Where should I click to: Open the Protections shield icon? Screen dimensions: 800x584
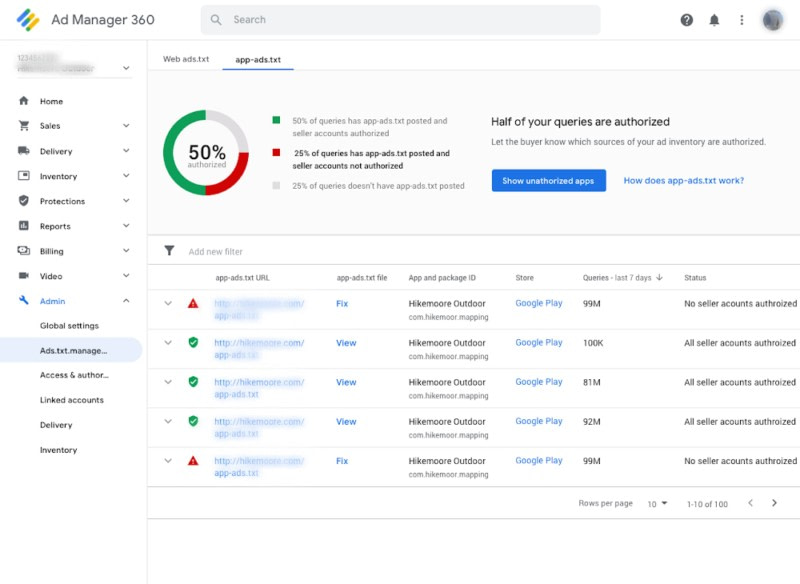pos(23,201)
